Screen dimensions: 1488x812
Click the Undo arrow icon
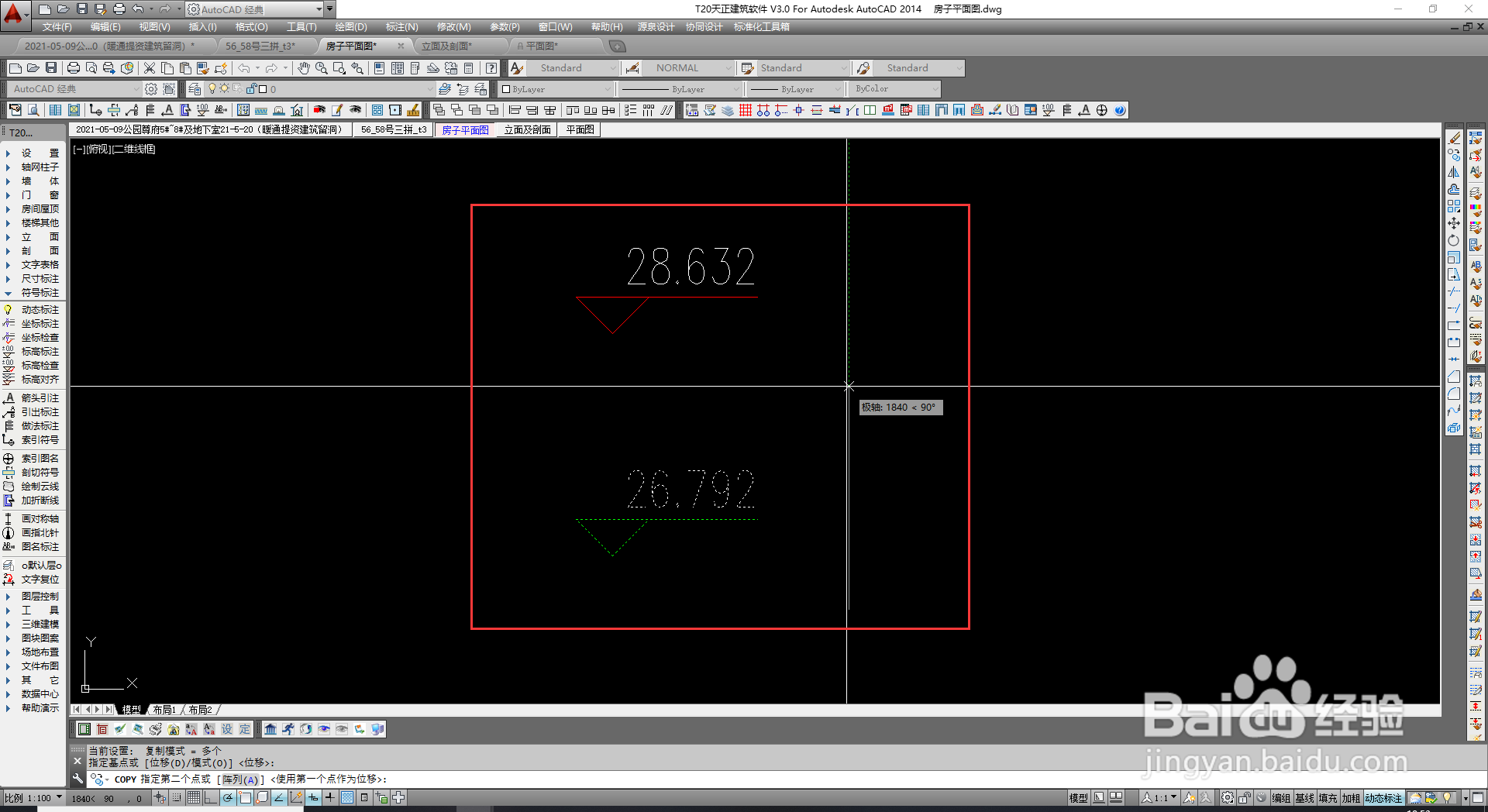(x=244, y=68)
